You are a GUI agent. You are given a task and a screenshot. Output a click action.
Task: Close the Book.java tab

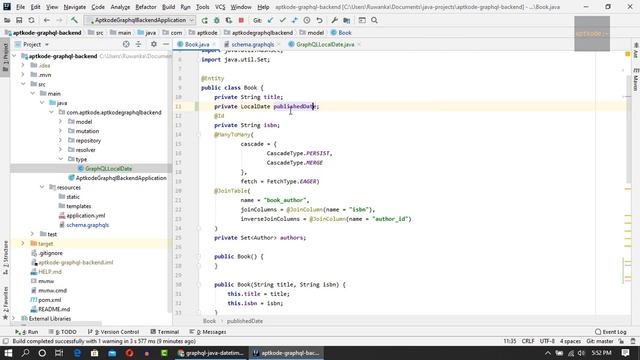tap(214, 44)
